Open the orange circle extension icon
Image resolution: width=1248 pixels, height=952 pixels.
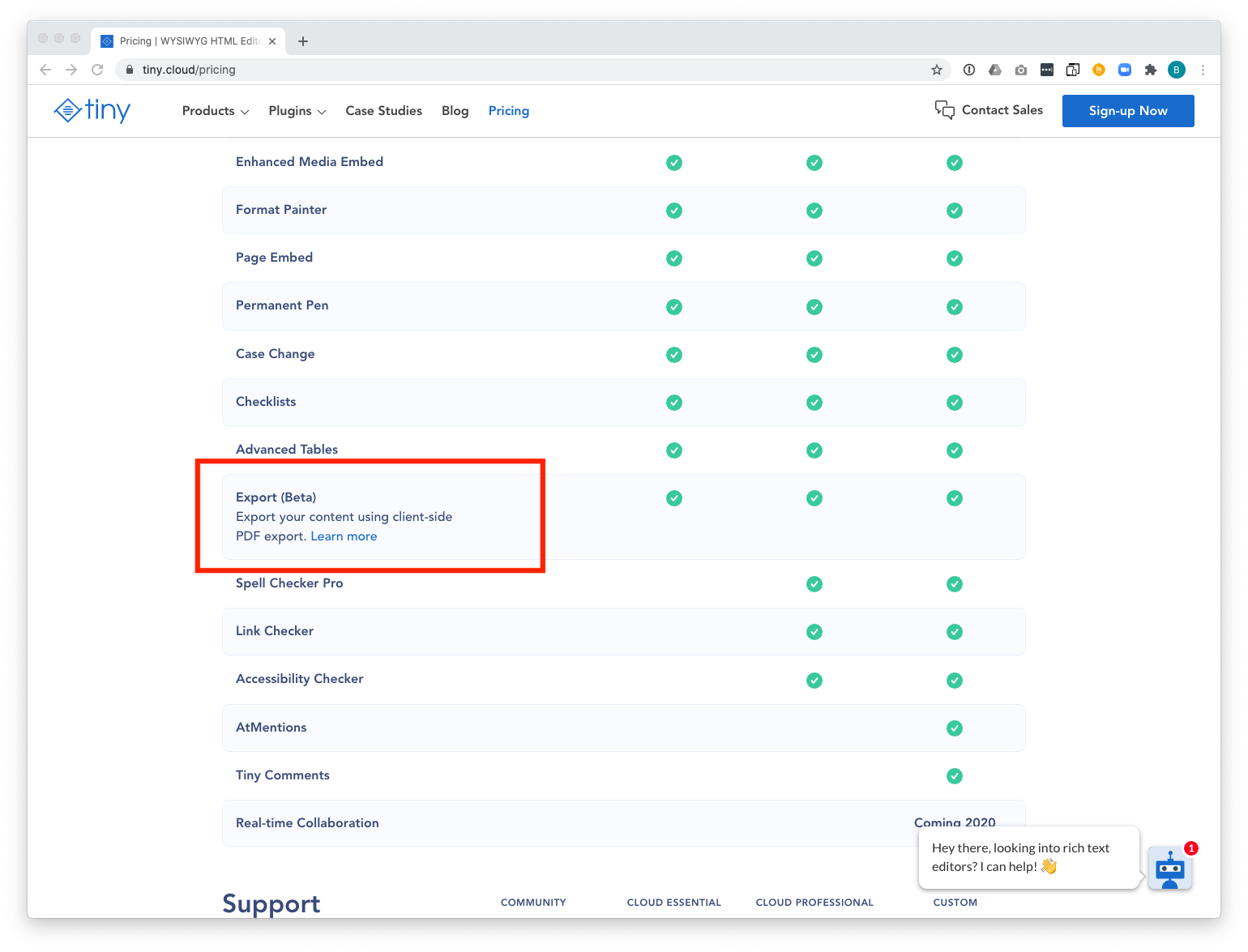(x=1099, y=70)
